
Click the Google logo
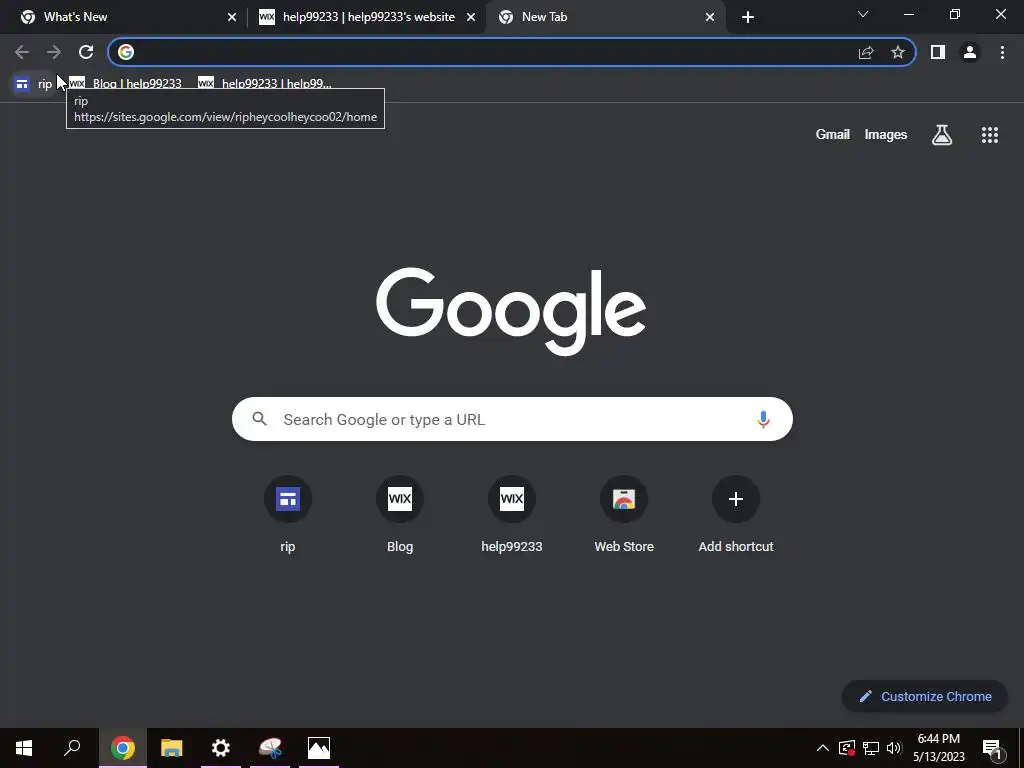point(511,312)
